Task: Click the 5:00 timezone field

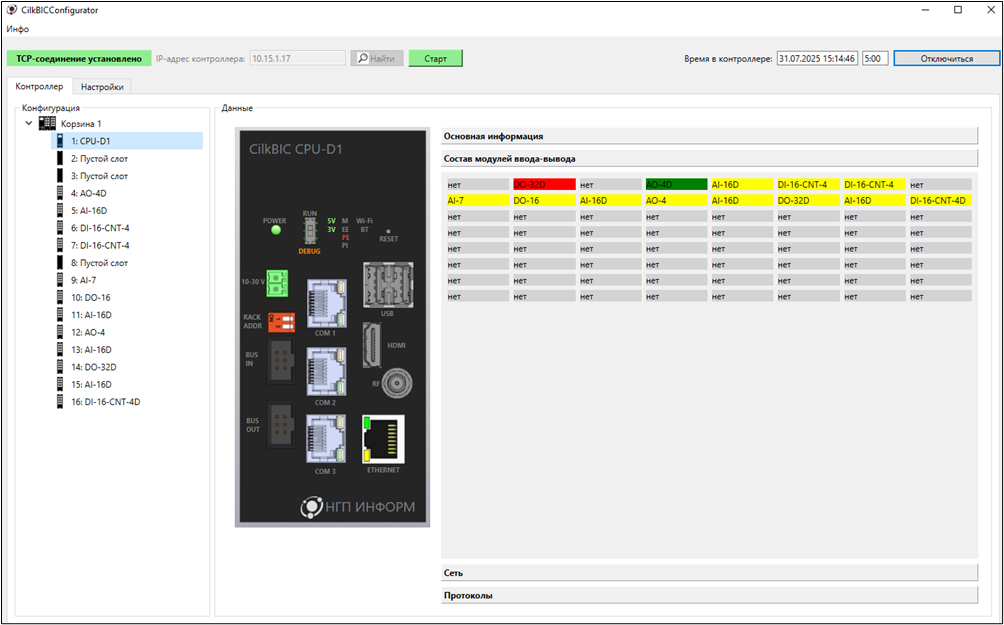Action: pyautogui.click(x=875, y=58)
